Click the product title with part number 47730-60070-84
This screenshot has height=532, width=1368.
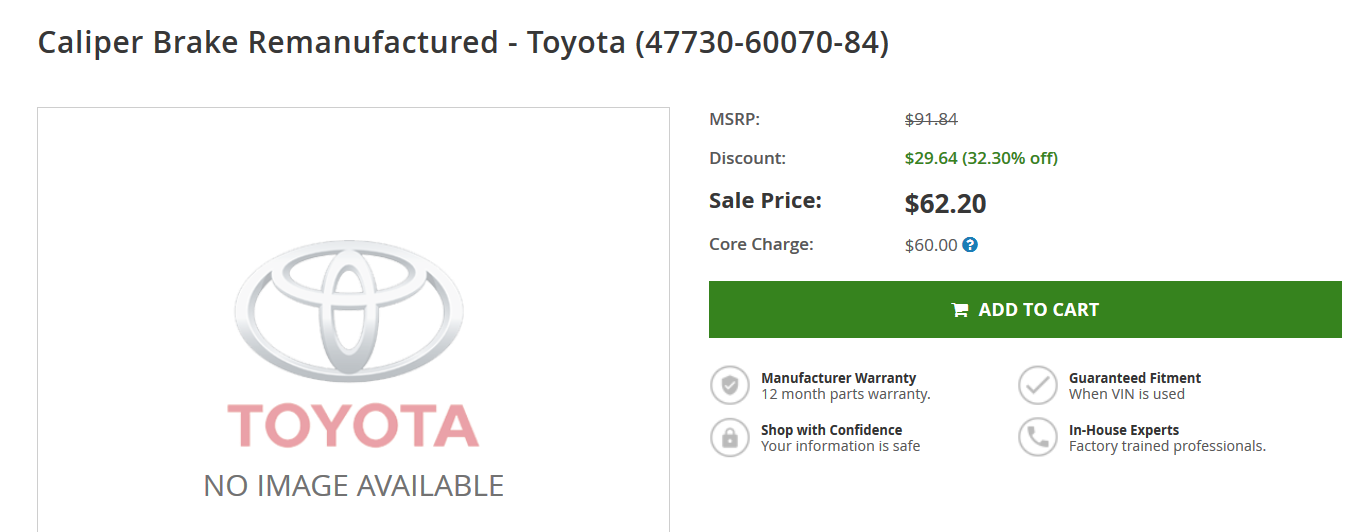tap(463, 43)
